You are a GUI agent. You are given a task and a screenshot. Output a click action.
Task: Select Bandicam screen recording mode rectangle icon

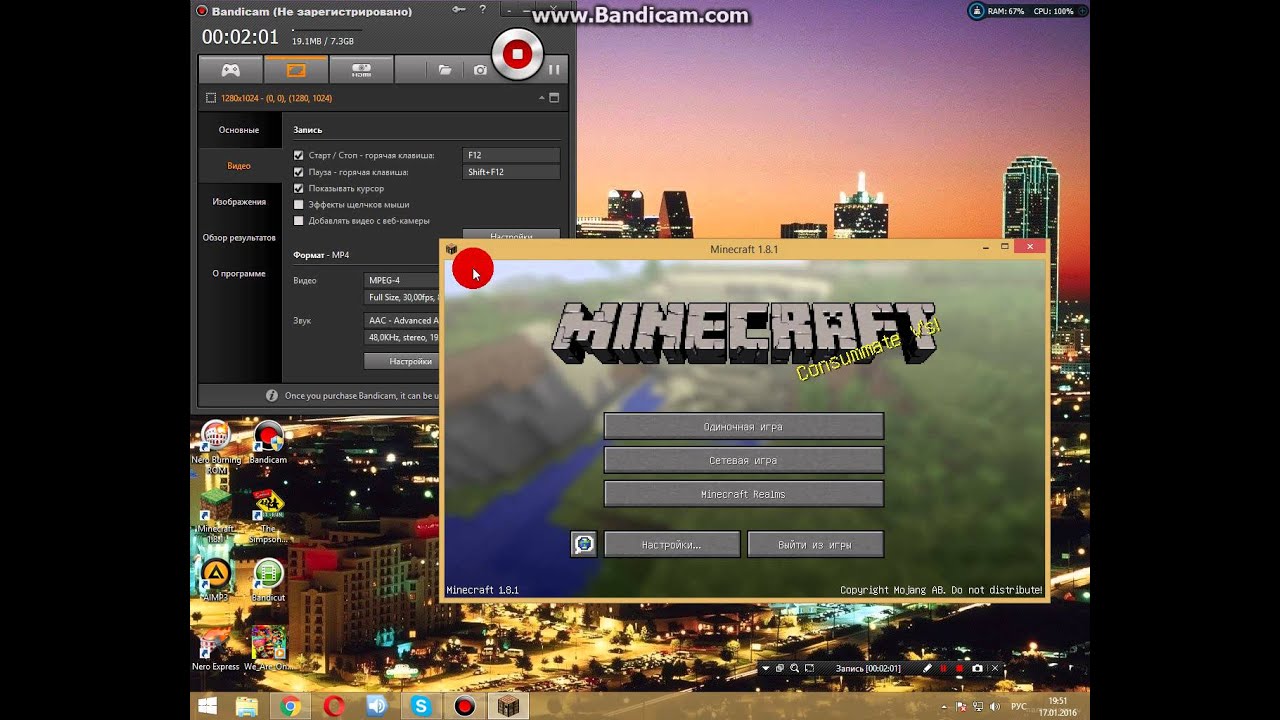(x=295, y=70)
